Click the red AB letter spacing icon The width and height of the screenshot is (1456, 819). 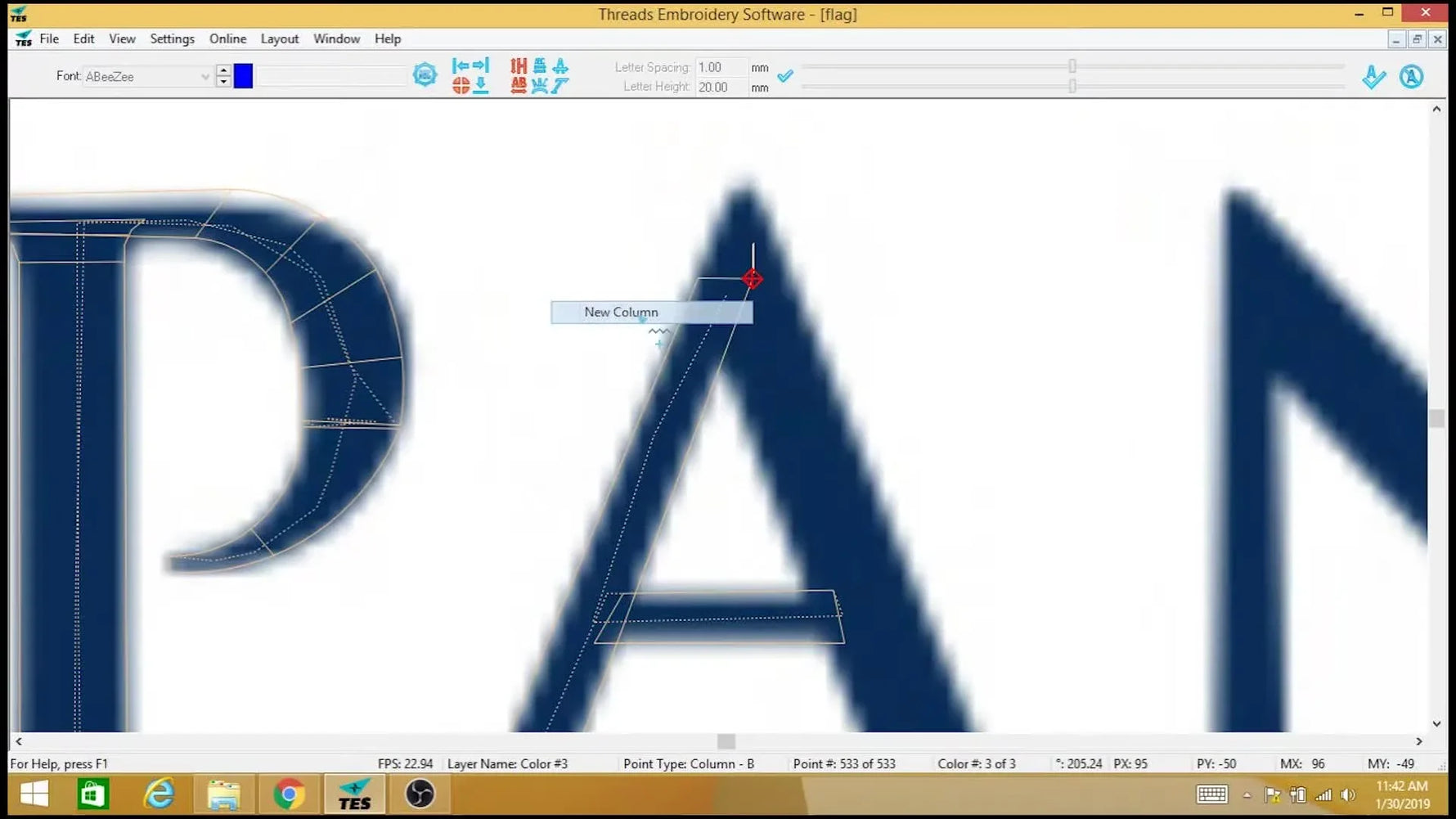(519, 84)
